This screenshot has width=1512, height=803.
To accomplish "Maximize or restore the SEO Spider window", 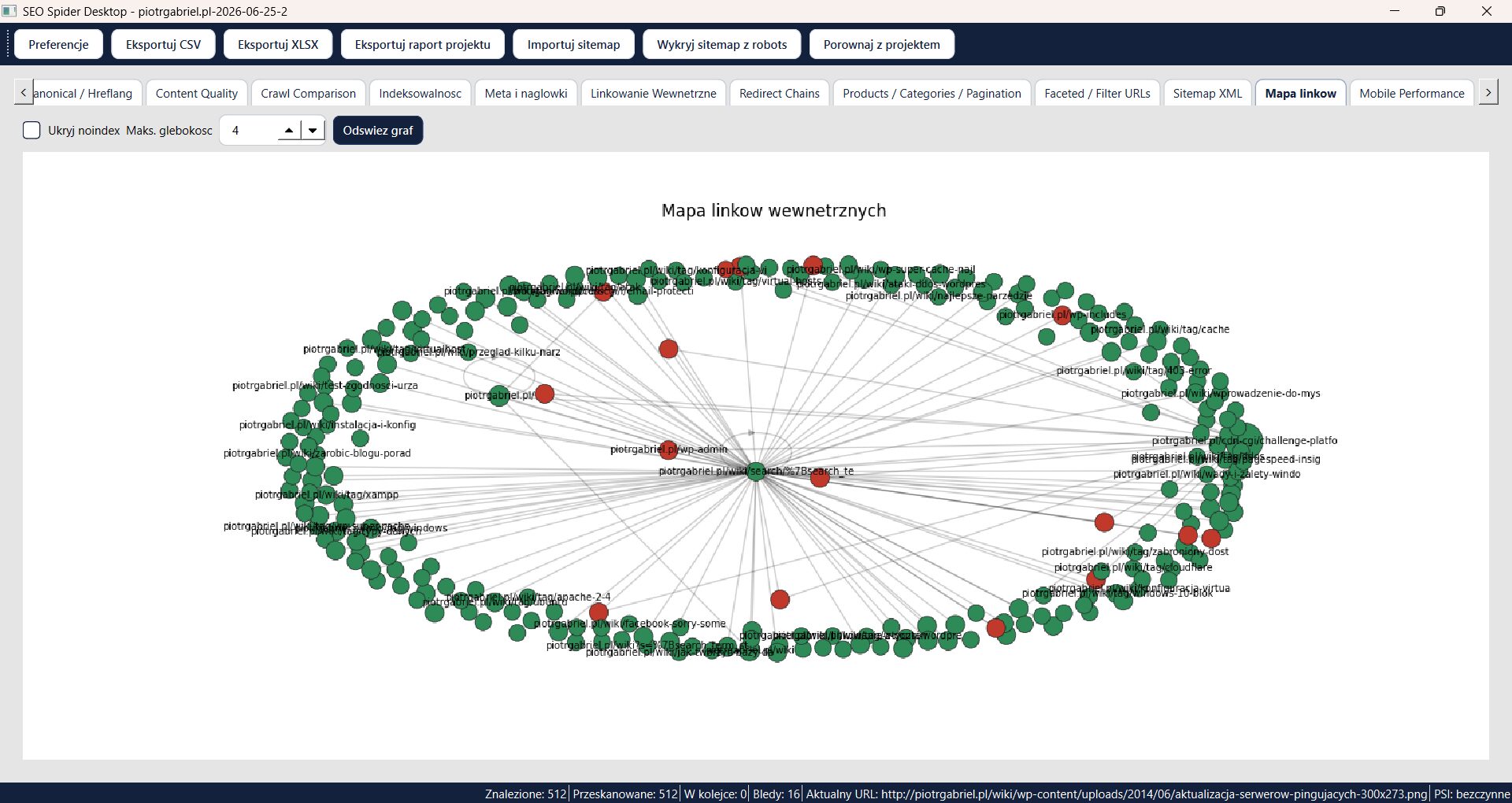I will click(x=1440, y=11).
